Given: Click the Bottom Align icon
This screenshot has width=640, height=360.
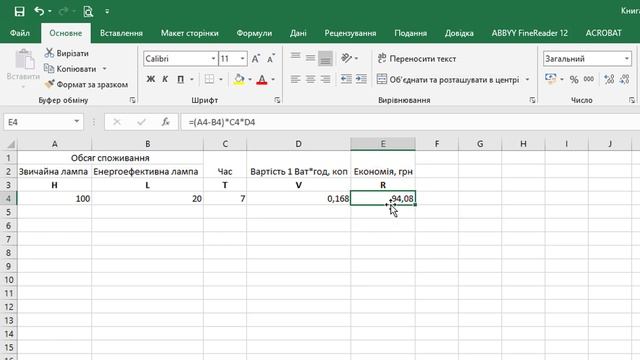Looking at the screenshot, I should [325, 58].
